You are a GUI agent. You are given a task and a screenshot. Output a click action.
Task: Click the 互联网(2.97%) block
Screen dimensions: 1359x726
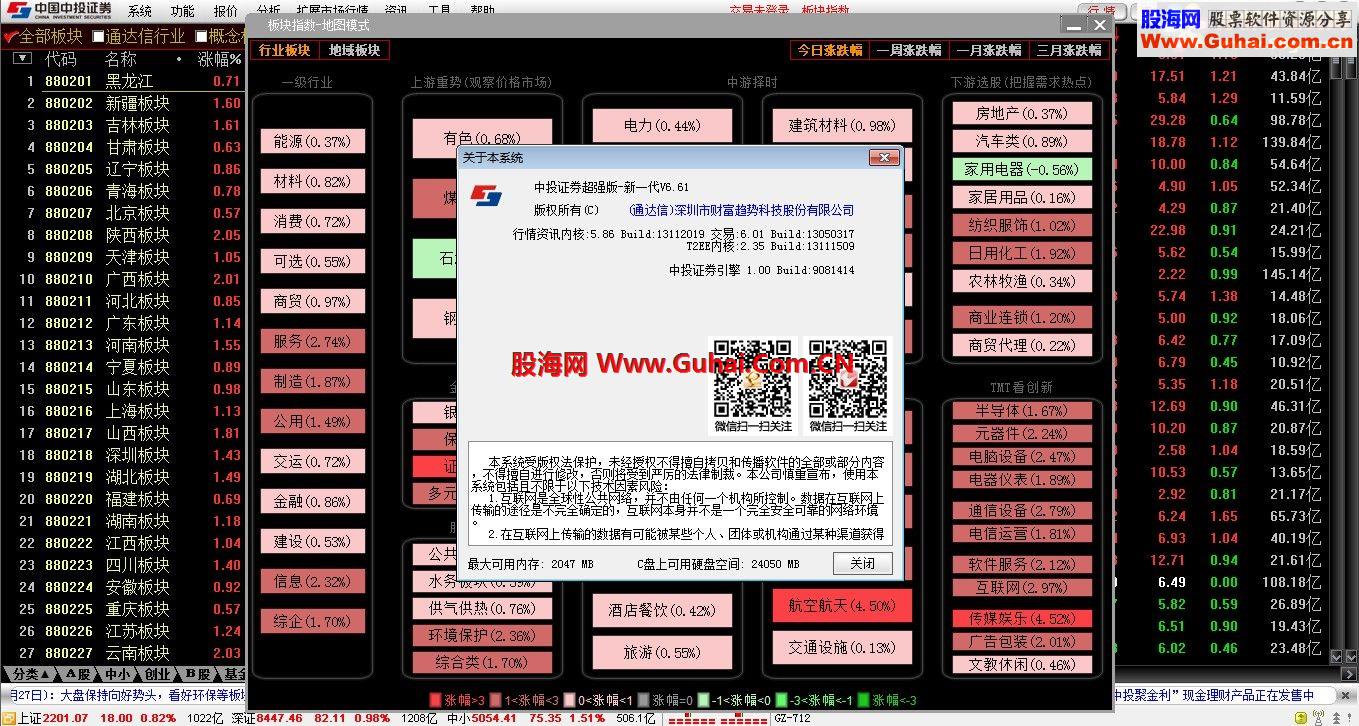point(1022,588)
